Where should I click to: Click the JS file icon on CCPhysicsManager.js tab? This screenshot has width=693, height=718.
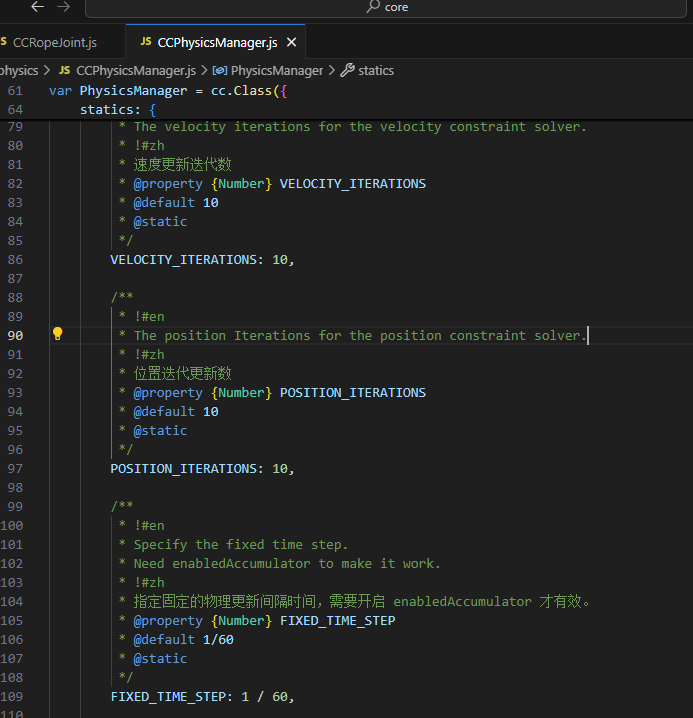(x=146, y=42)
